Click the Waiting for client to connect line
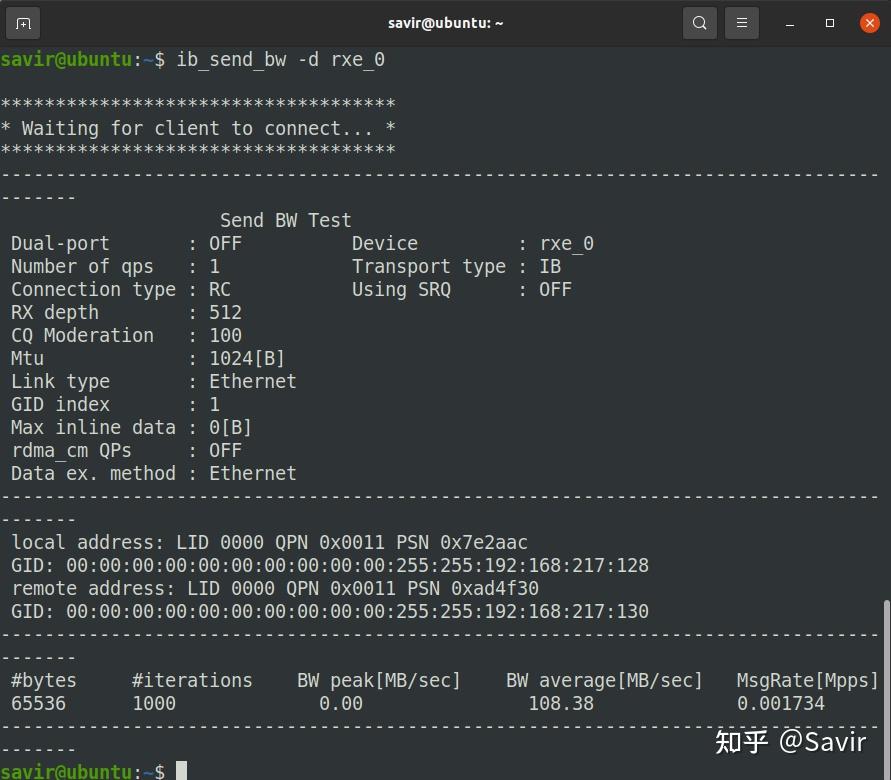 [x=197, y=128]
